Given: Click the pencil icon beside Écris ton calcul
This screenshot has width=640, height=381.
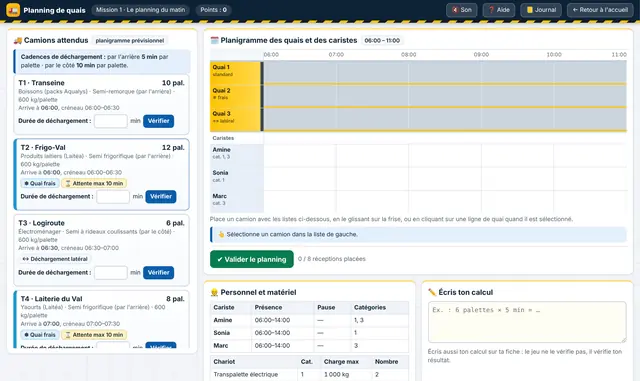Looking at the screenshot, I should 432,292.
